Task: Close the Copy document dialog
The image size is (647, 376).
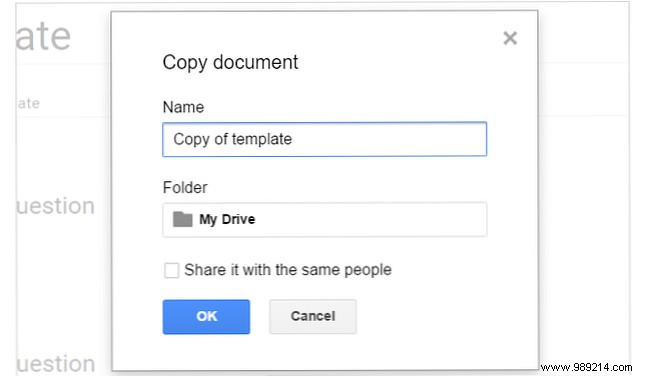Action: 510,38
